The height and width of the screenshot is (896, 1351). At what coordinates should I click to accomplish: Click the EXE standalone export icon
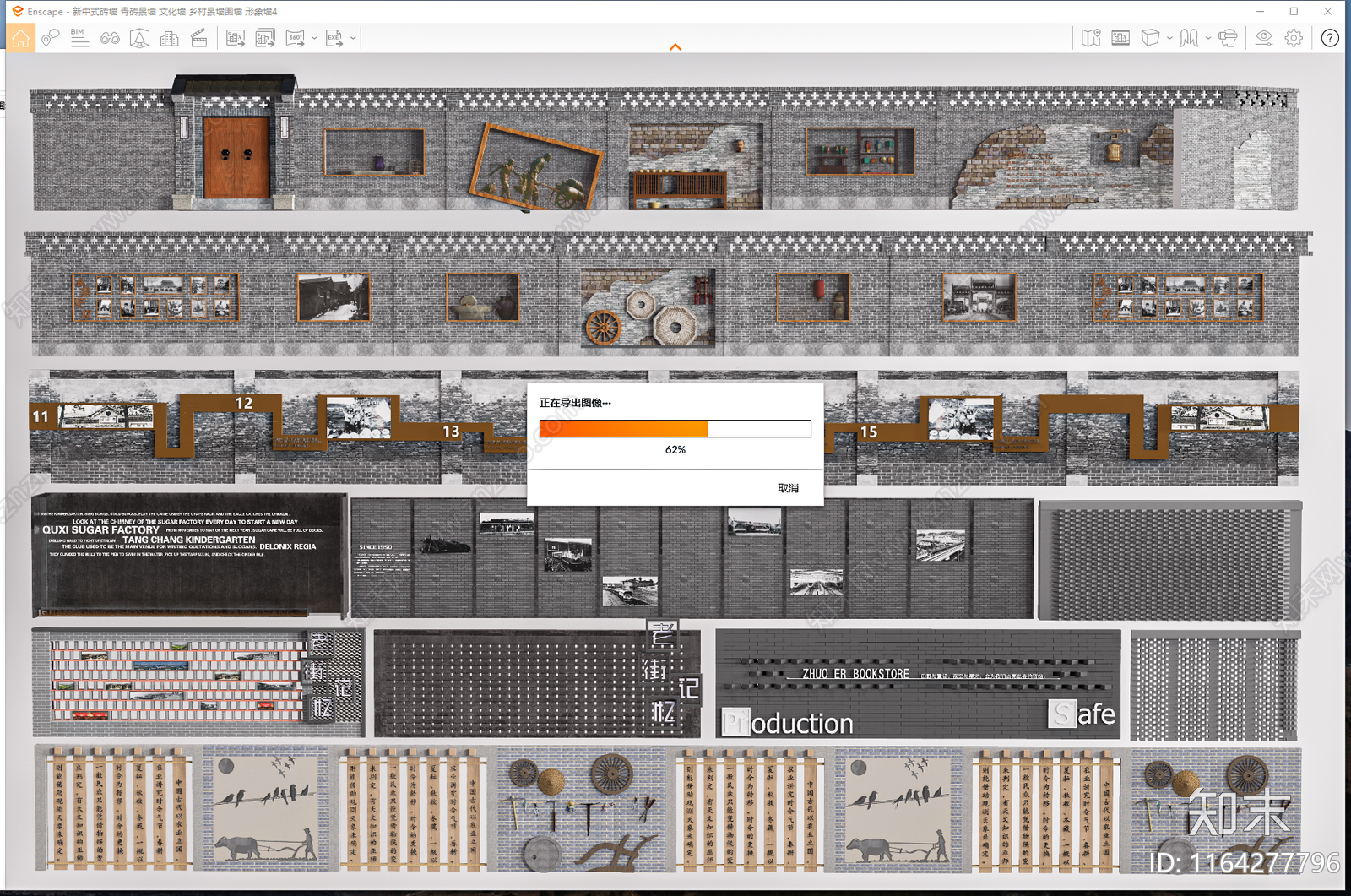334,38
